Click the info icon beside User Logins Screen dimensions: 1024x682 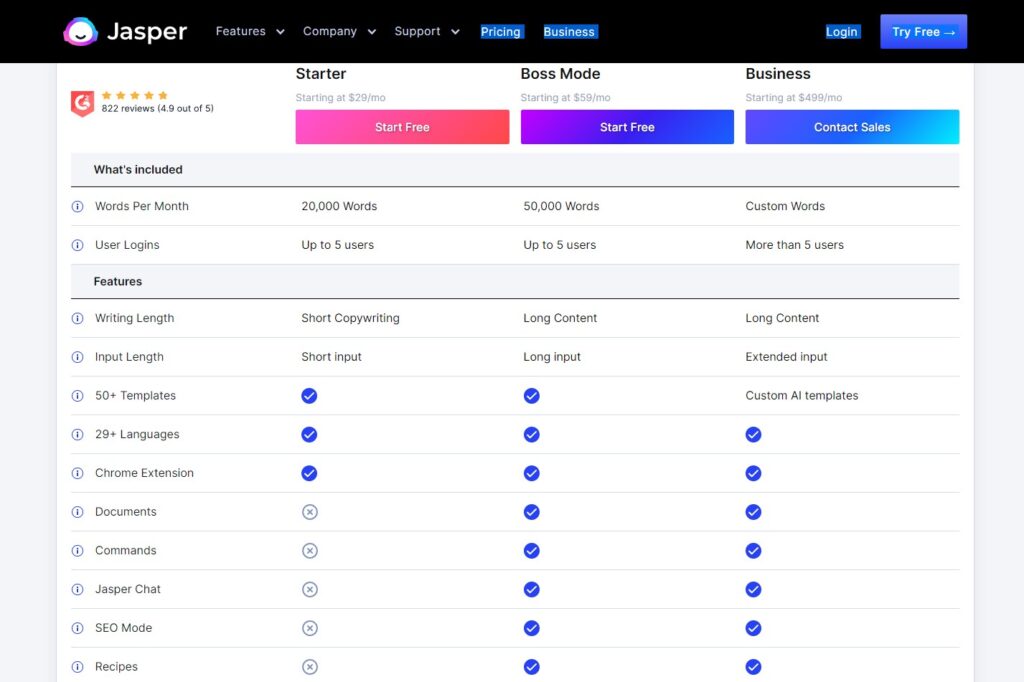pos(78,245)
